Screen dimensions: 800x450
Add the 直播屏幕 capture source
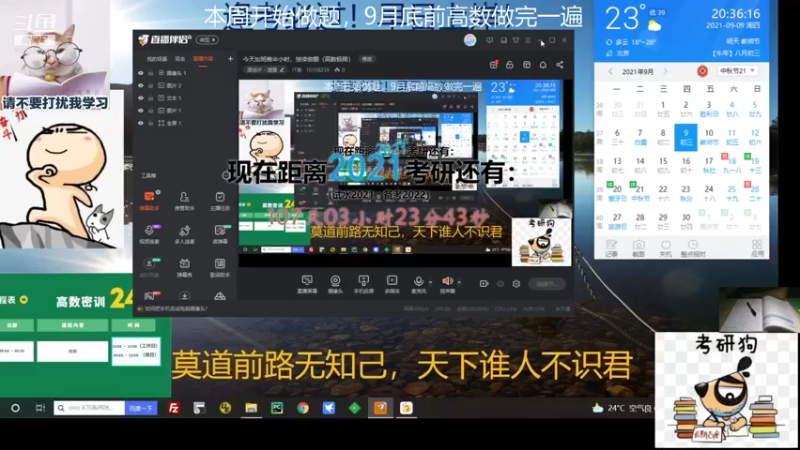[x=307, y=284]
